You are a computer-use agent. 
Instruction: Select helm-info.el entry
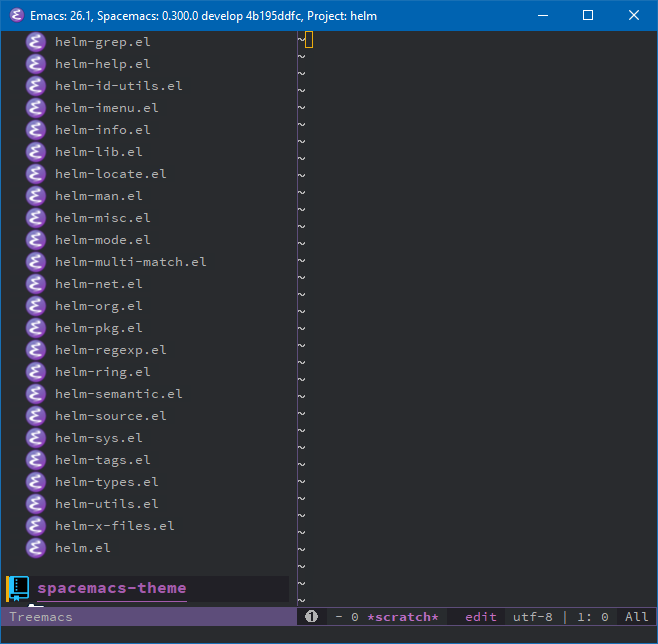point(103,130)
